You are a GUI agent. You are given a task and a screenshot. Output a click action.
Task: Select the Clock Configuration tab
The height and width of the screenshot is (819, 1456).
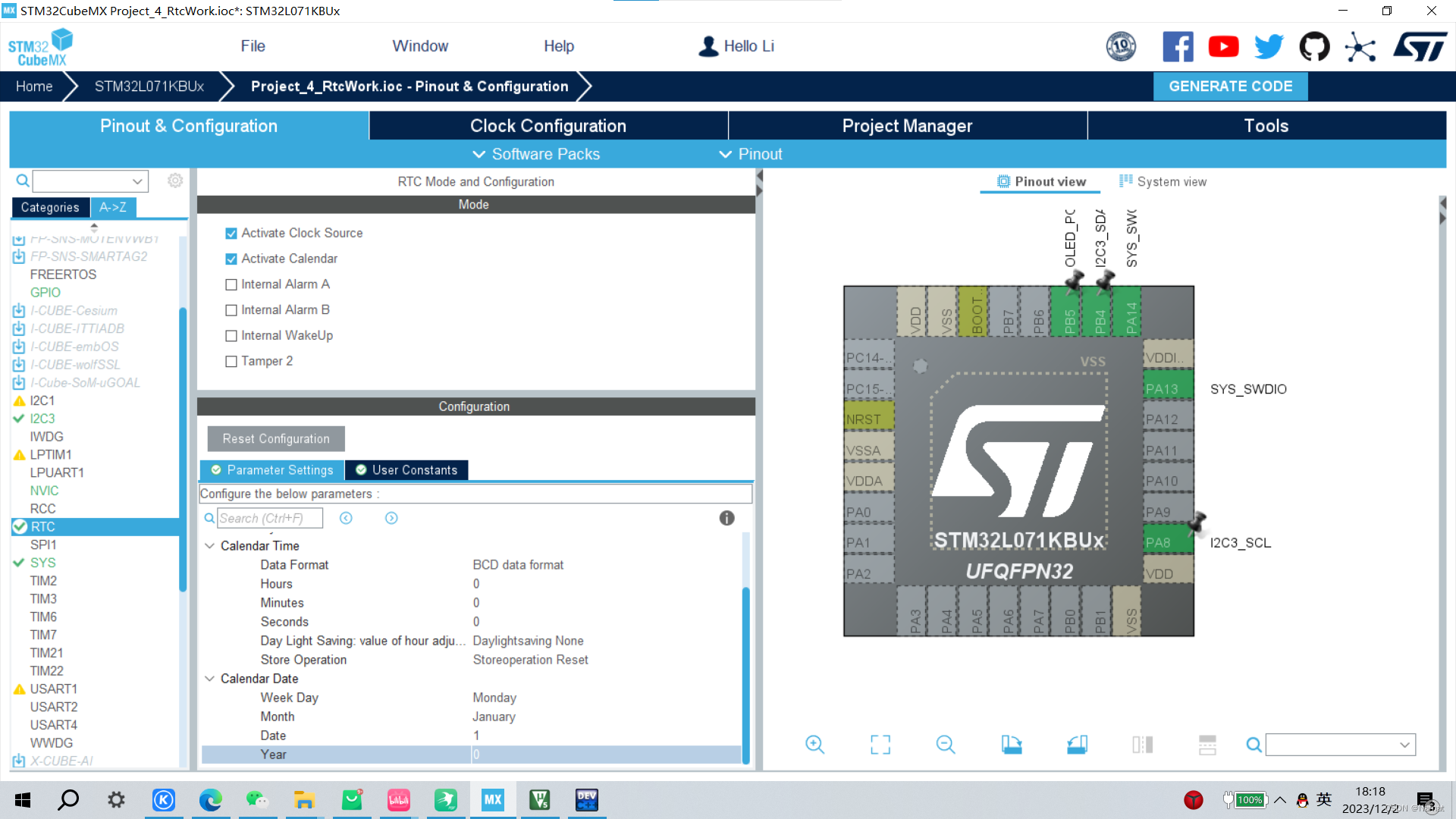tap(548, 126)
